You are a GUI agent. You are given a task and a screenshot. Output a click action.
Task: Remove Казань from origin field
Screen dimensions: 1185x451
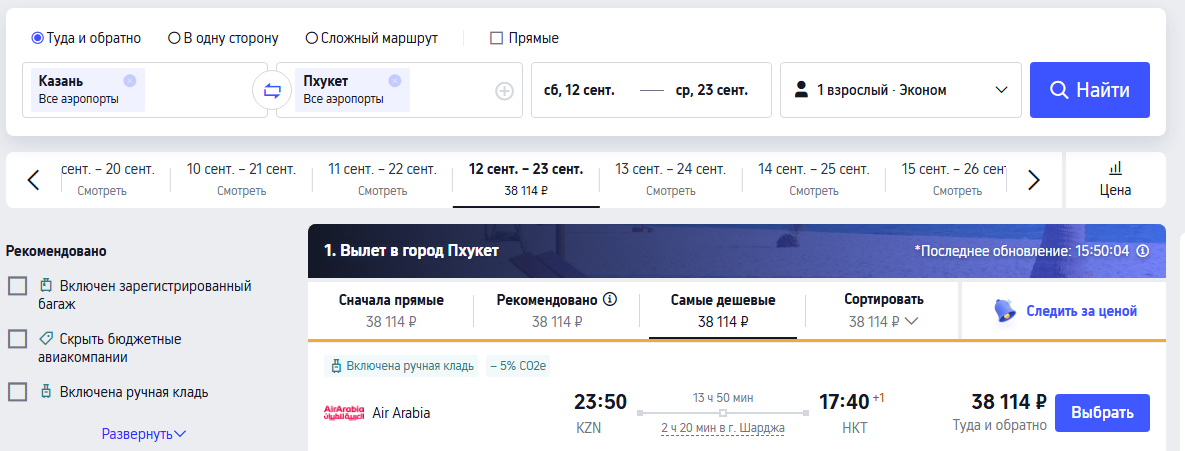[x=130, y=81]
